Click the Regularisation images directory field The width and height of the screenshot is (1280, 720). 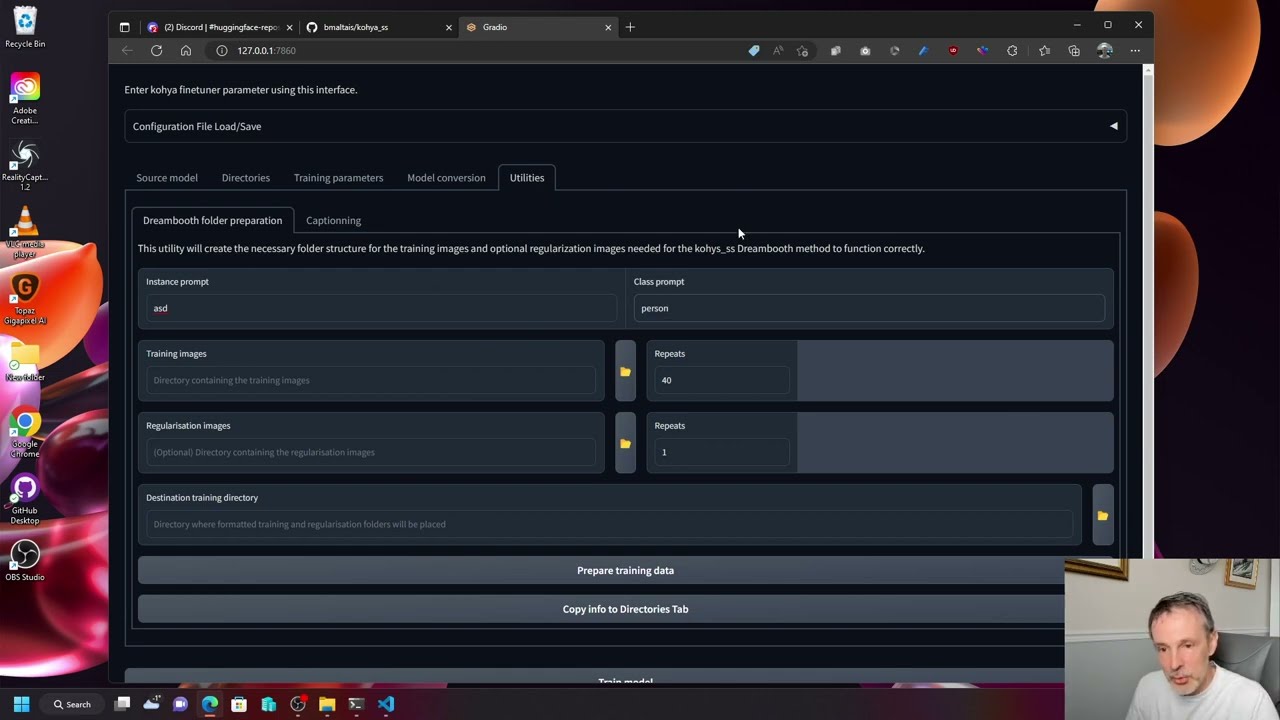tap(371, 452)
